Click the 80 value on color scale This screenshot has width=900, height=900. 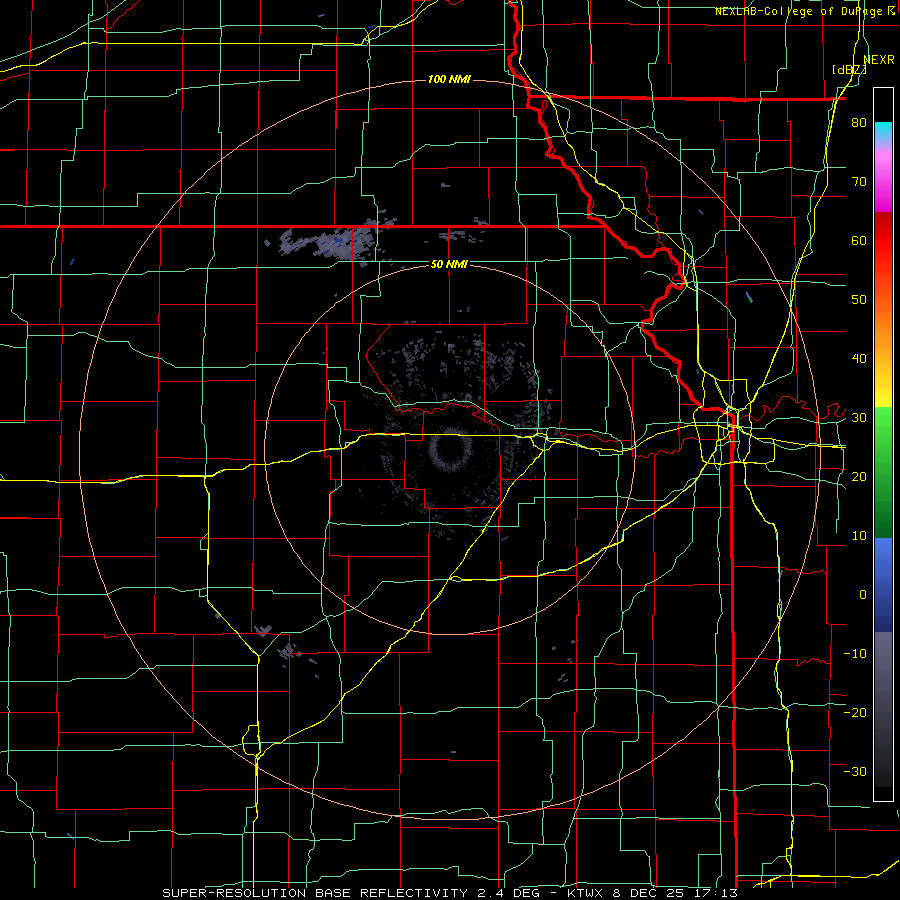click(x=859, y=122)
